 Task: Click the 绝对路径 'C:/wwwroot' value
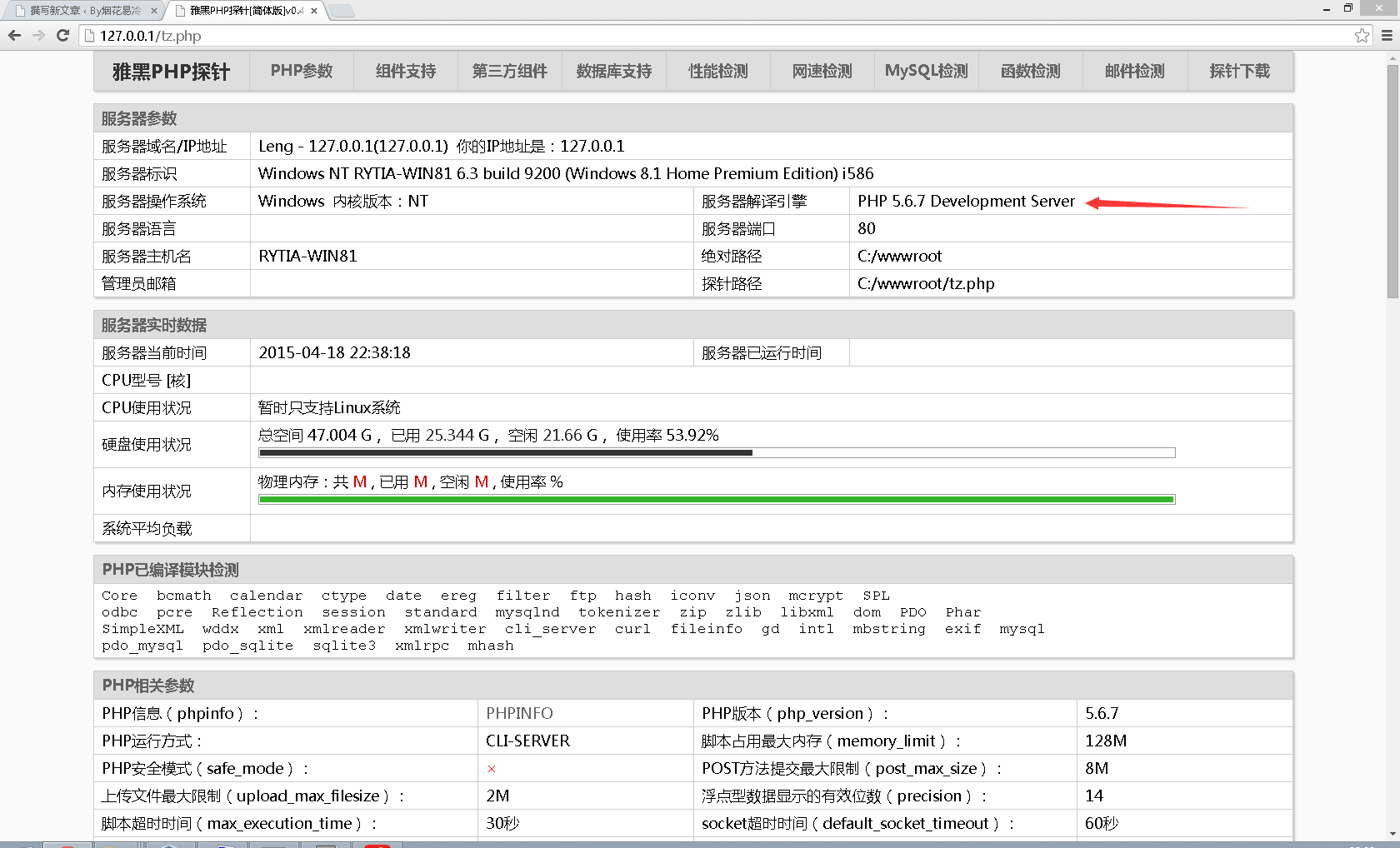[x=900, y=257]
